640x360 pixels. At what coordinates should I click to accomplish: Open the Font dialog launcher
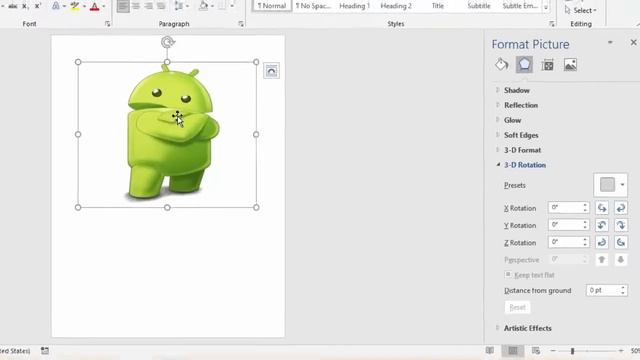[107, 24]
